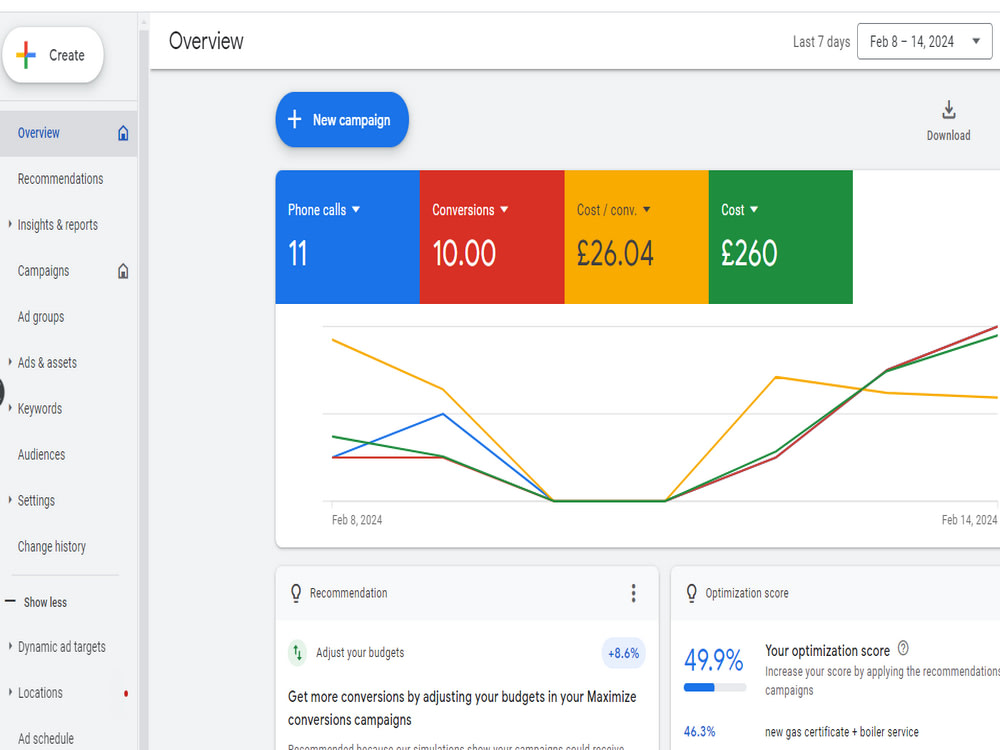Expand the Insights & reports section

click(10, 224)
